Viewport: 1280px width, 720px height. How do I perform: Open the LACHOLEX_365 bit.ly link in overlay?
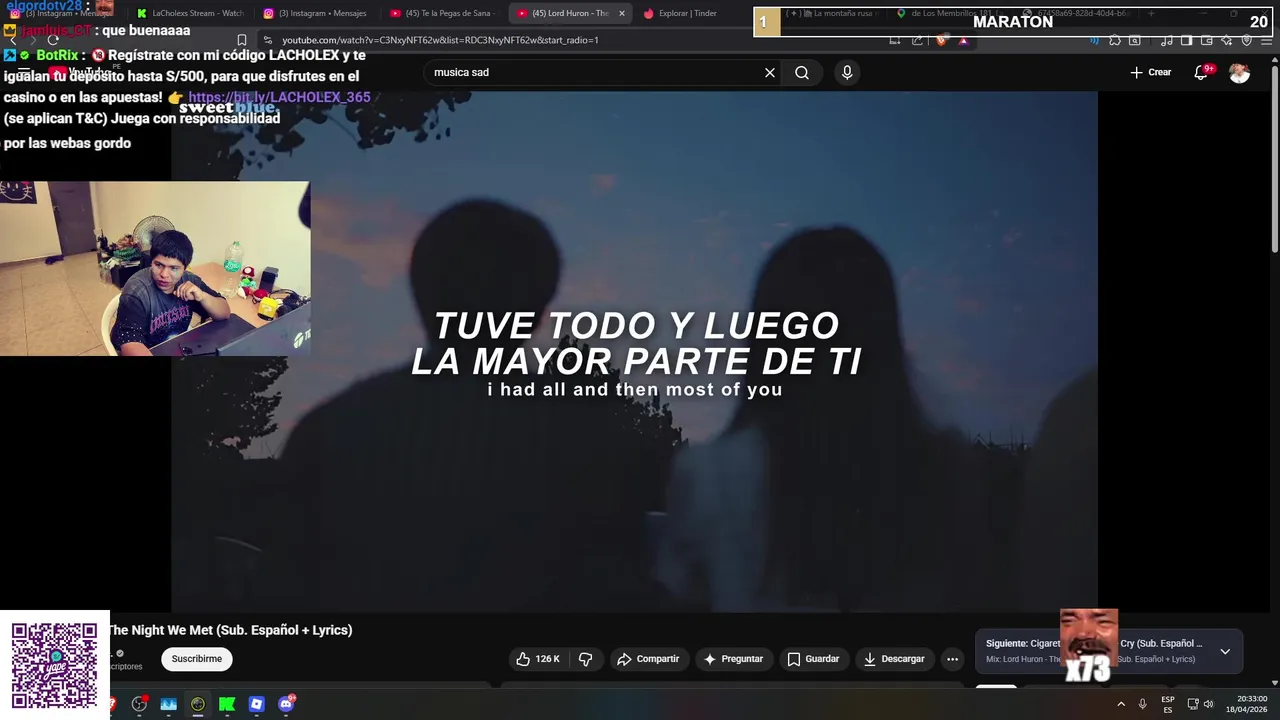click(279, 97)
